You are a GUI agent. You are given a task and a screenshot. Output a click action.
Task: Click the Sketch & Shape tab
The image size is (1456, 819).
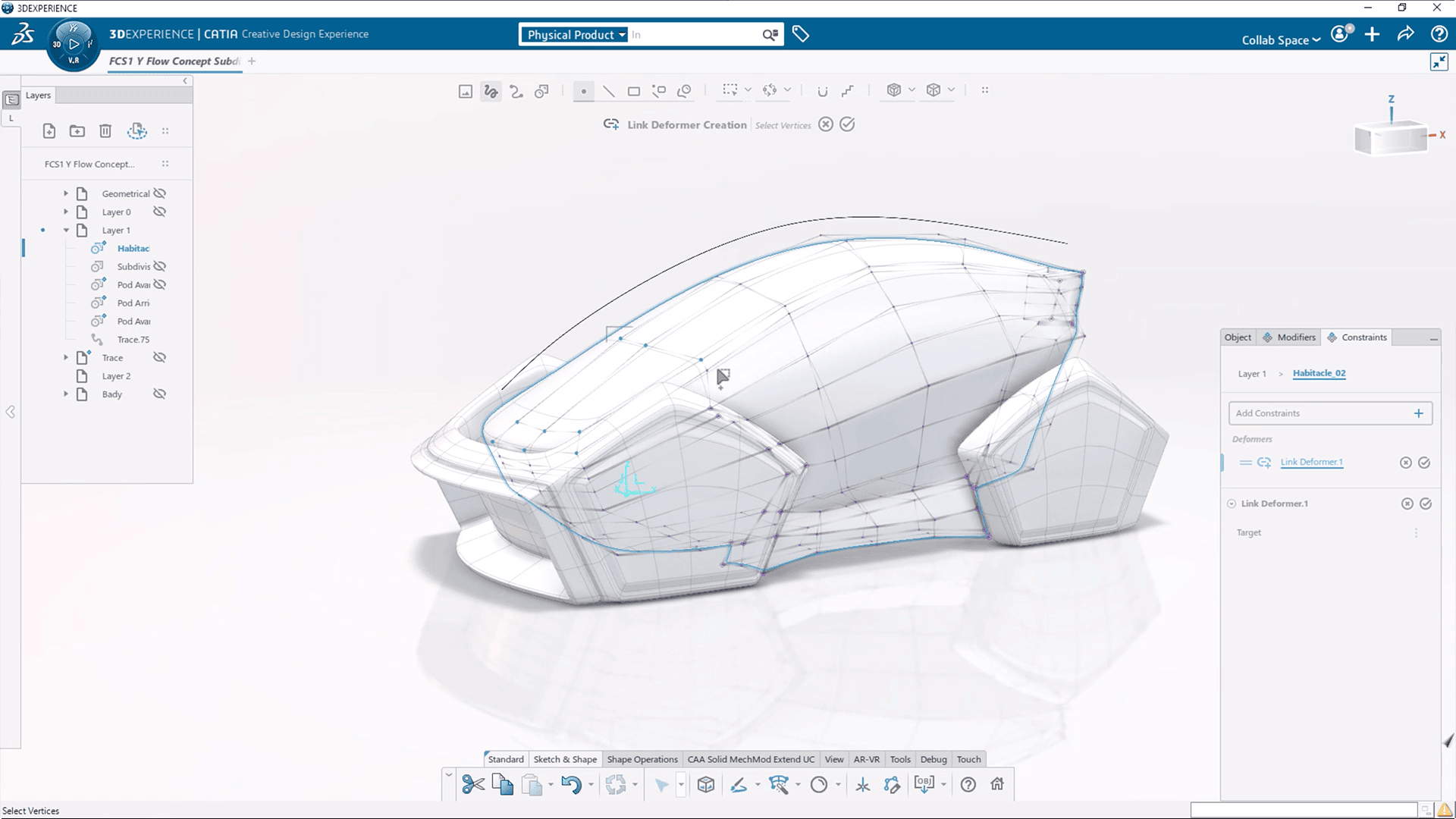pyautogui.click(x=564, y=759)
